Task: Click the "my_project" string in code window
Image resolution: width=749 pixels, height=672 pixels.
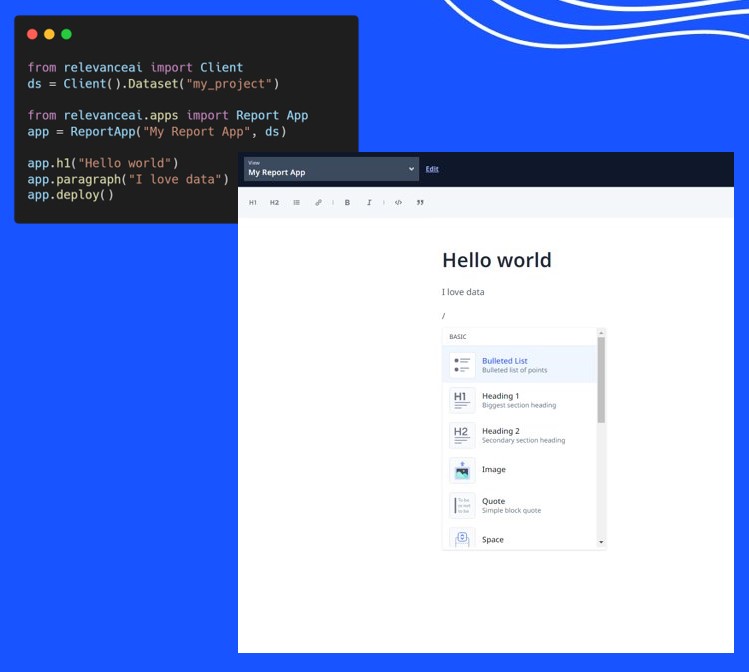Action: click(x=229, y=84)
